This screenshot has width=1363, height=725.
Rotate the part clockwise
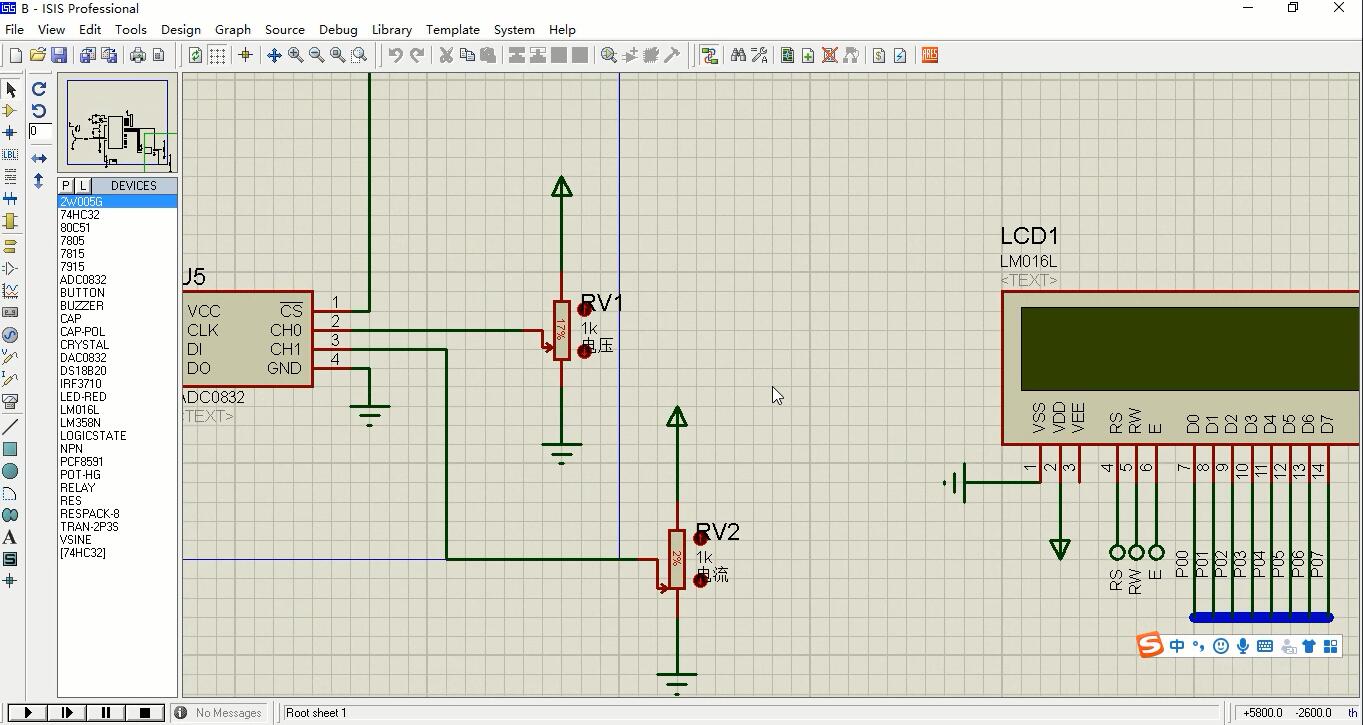(39, 89)
